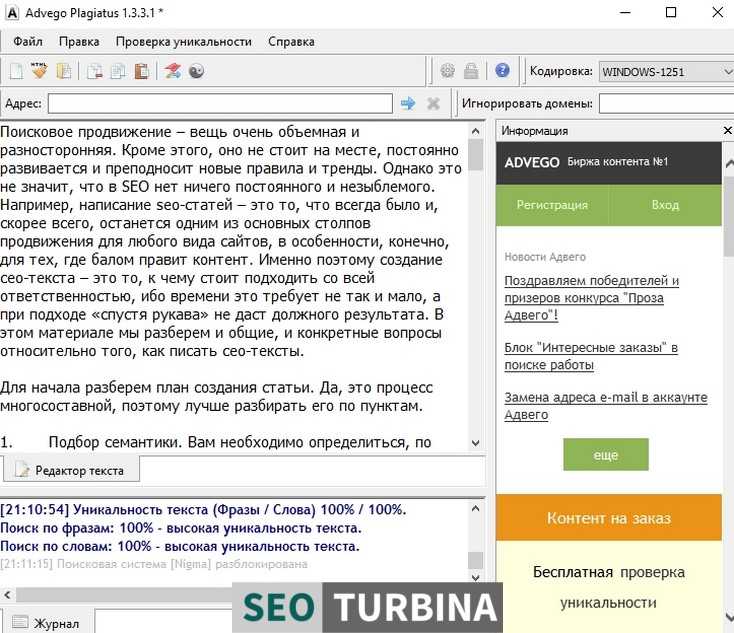Image resolution: width=734 pixels, height=633 pixels.
Task: Click the paste clipboard icon
Action: 141,71
